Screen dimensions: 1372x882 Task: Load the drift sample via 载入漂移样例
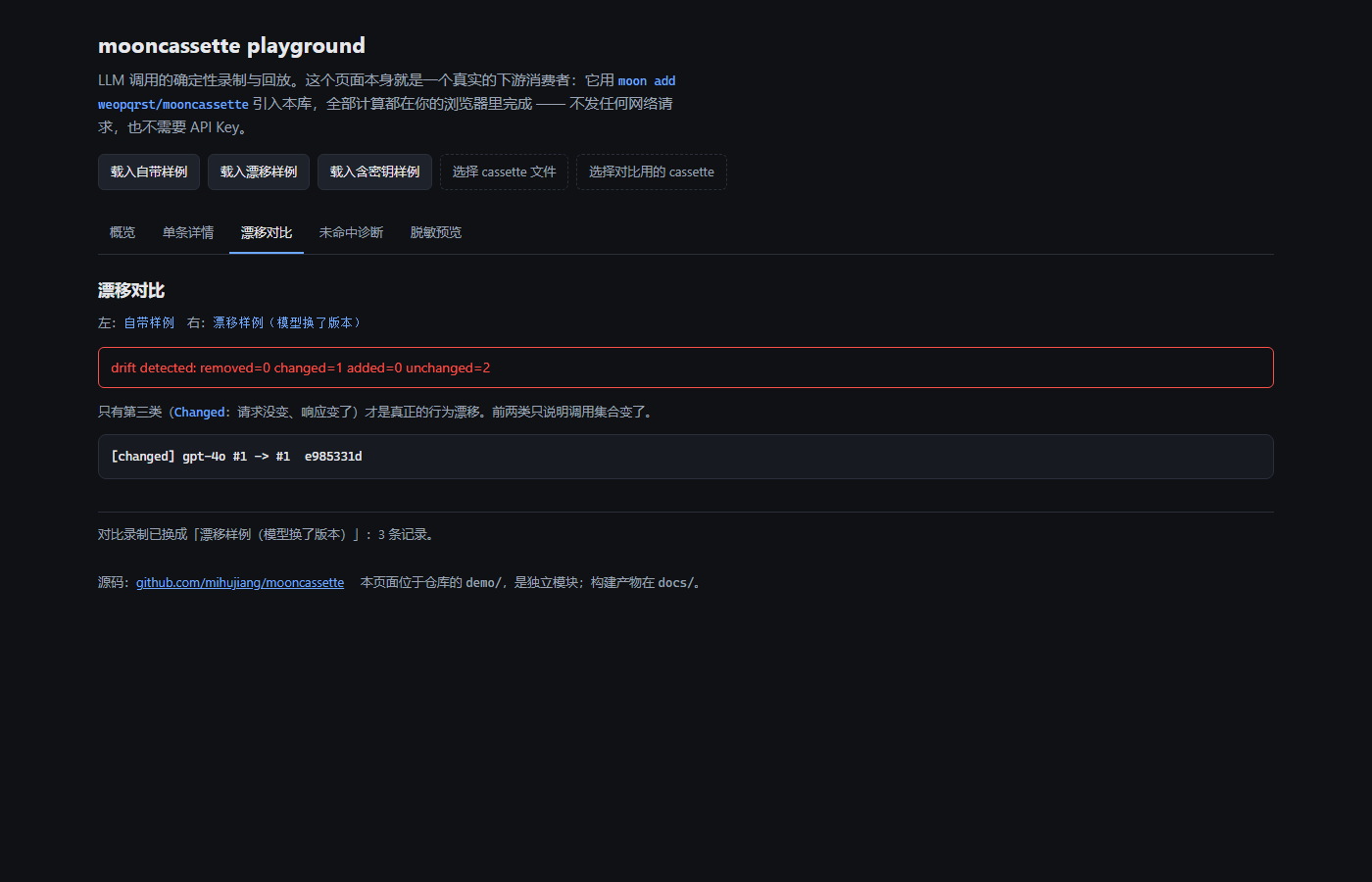[x=259, y=171]
